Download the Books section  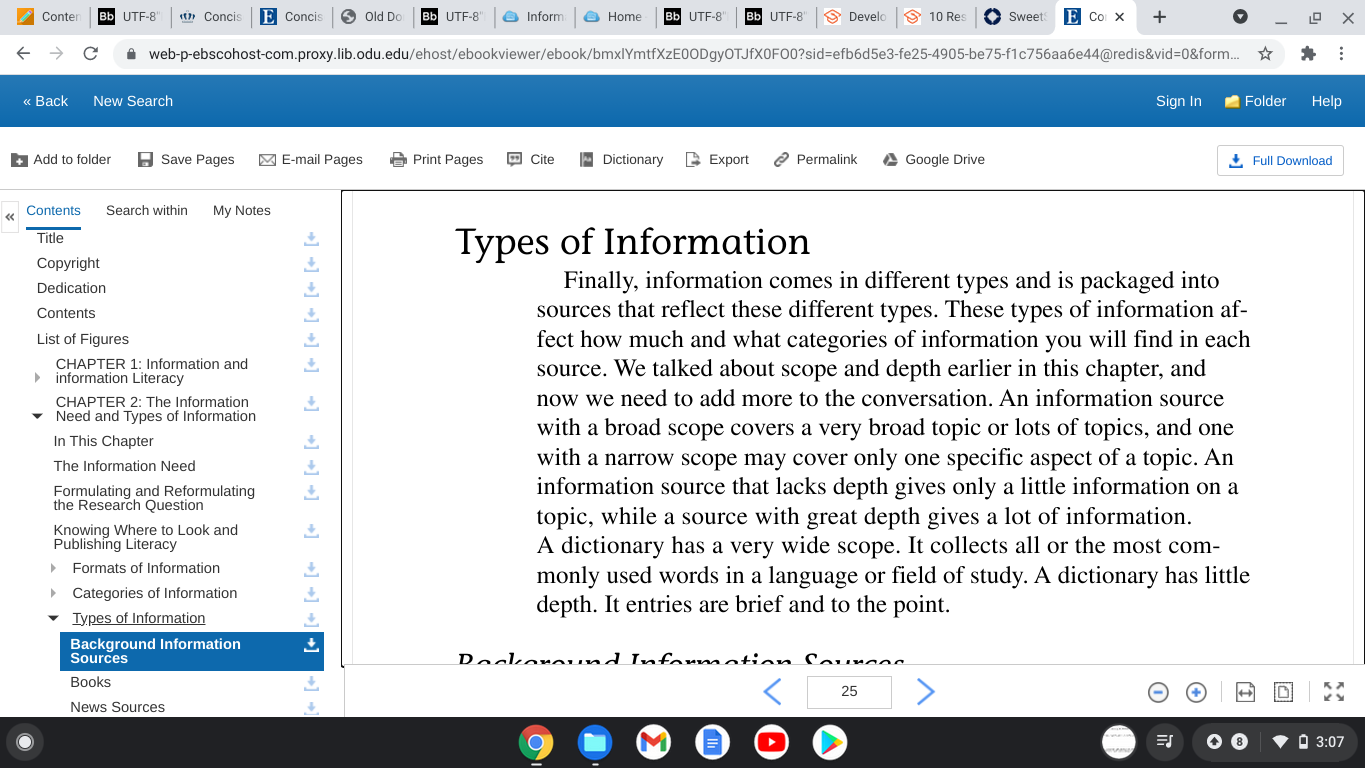click(311, 682)
